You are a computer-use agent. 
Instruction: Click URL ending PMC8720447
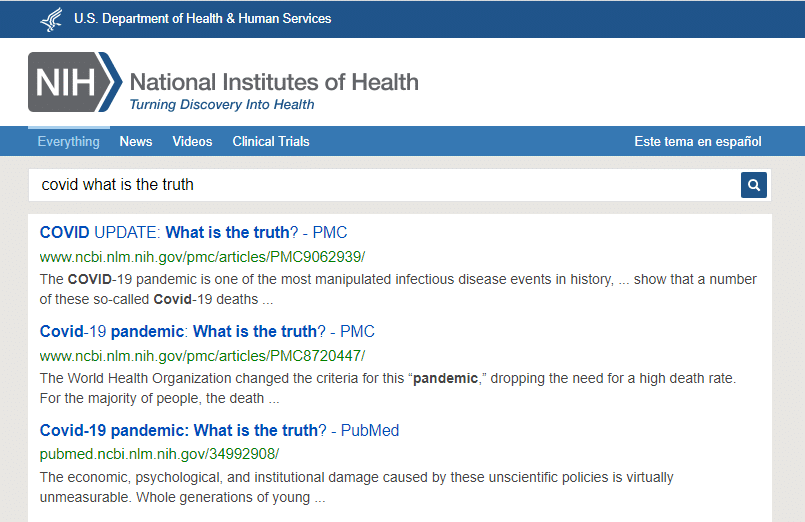coord(202,356)
